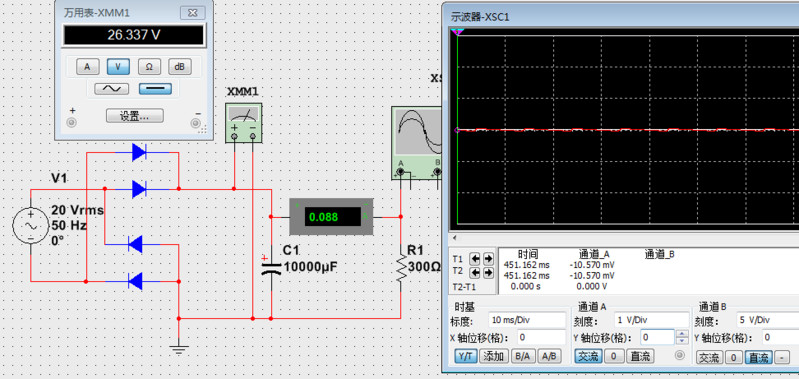Select the R1 300Ω resistor symbol
The image size is (799, 379).
tap(401, 267)
